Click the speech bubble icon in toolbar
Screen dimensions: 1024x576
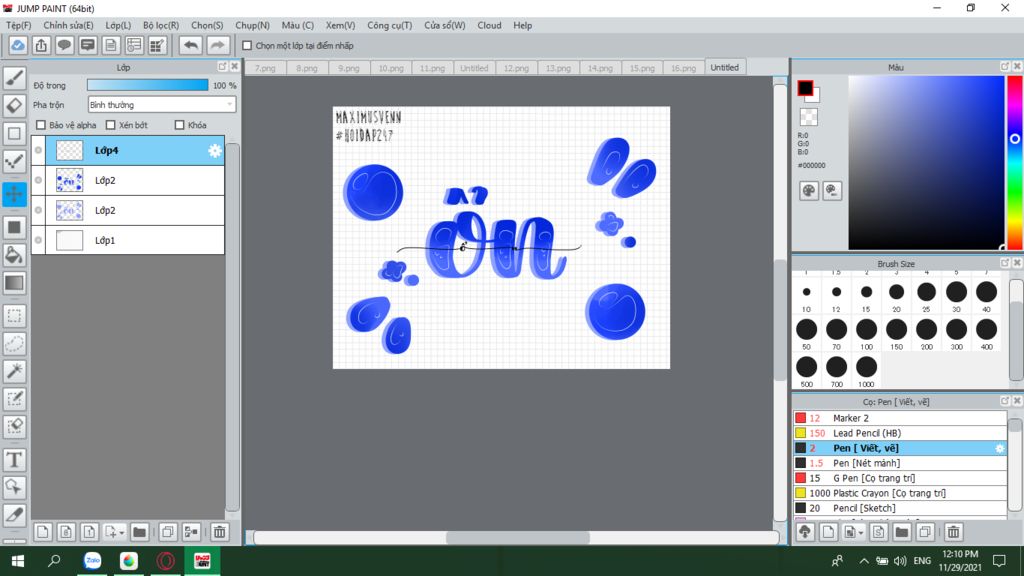[x=64, y=45]
